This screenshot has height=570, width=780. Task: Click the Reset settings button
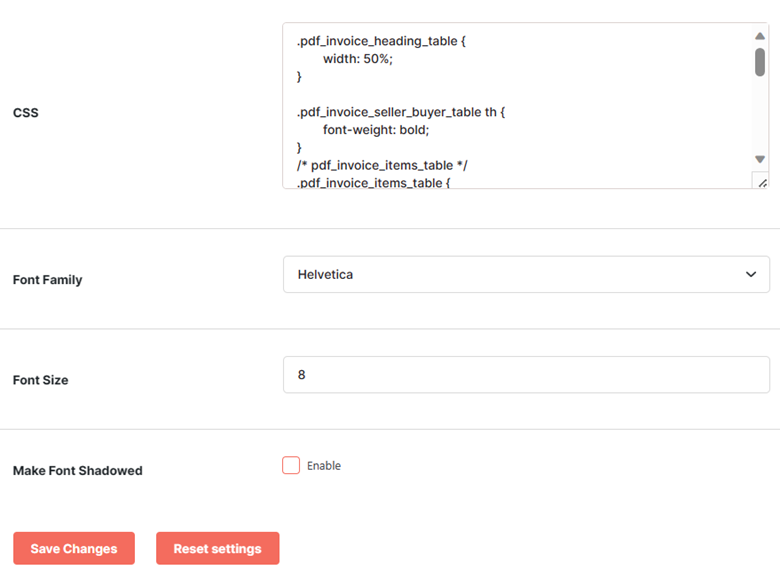point(217,548)
